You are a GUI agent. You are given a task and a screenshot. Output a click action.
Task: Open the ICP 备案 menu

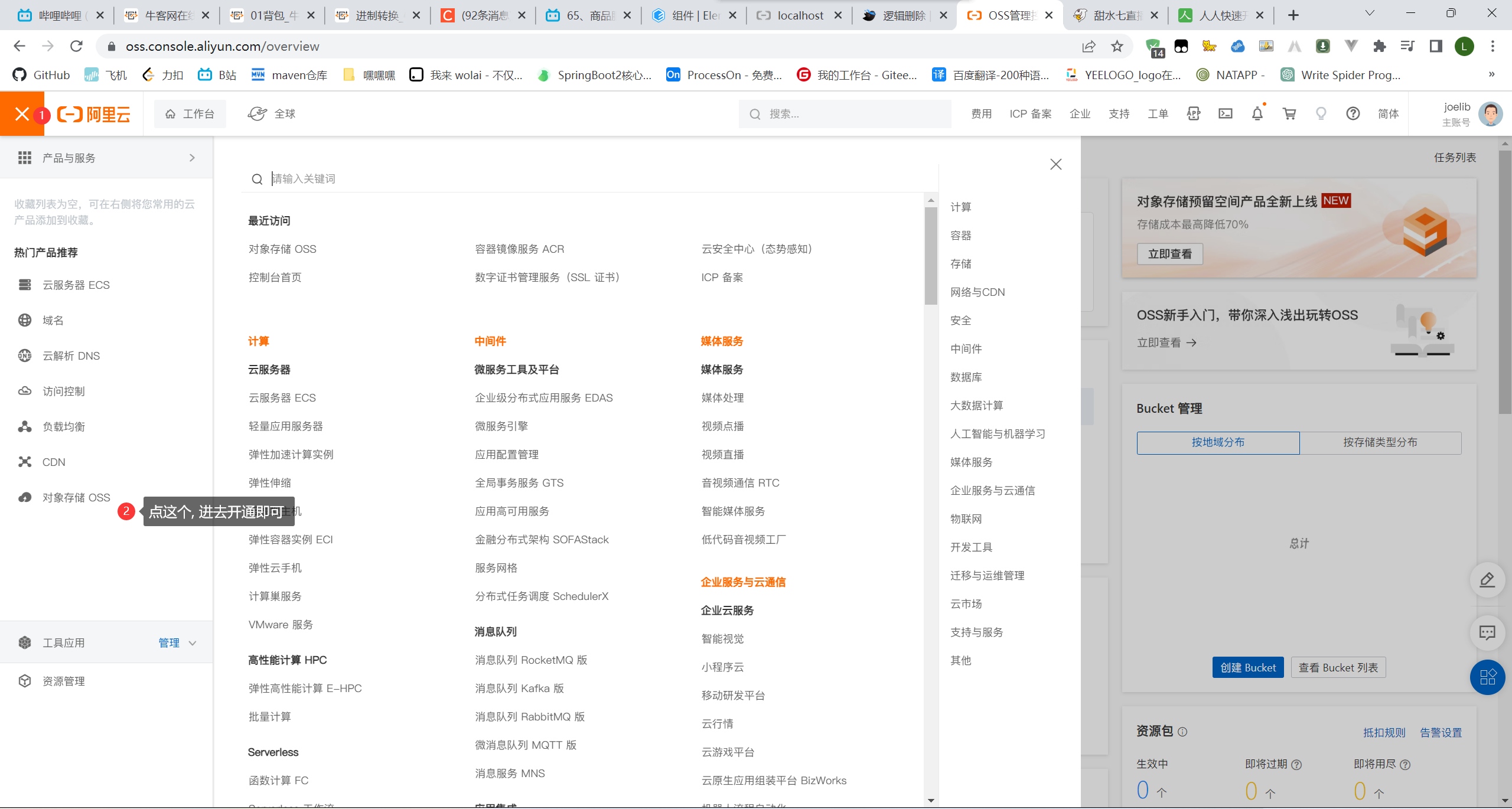1031,114
